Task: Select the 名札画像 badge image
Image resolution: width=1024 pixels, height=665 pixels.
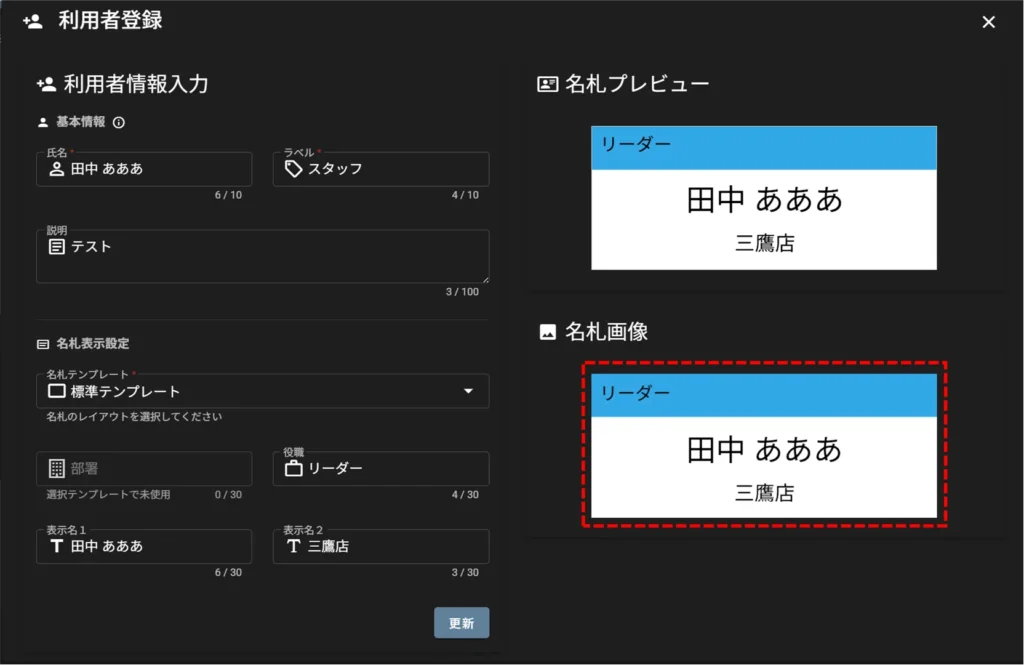Action: point(763,446)
